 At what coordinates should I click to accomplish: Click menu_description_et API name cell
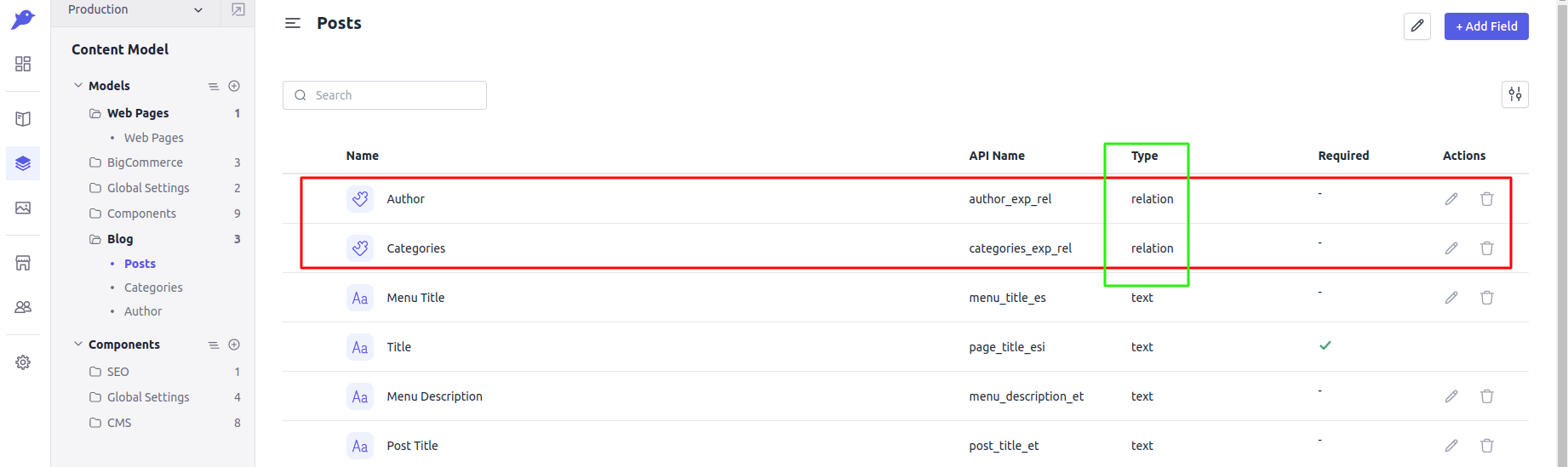click(1027, 396)
